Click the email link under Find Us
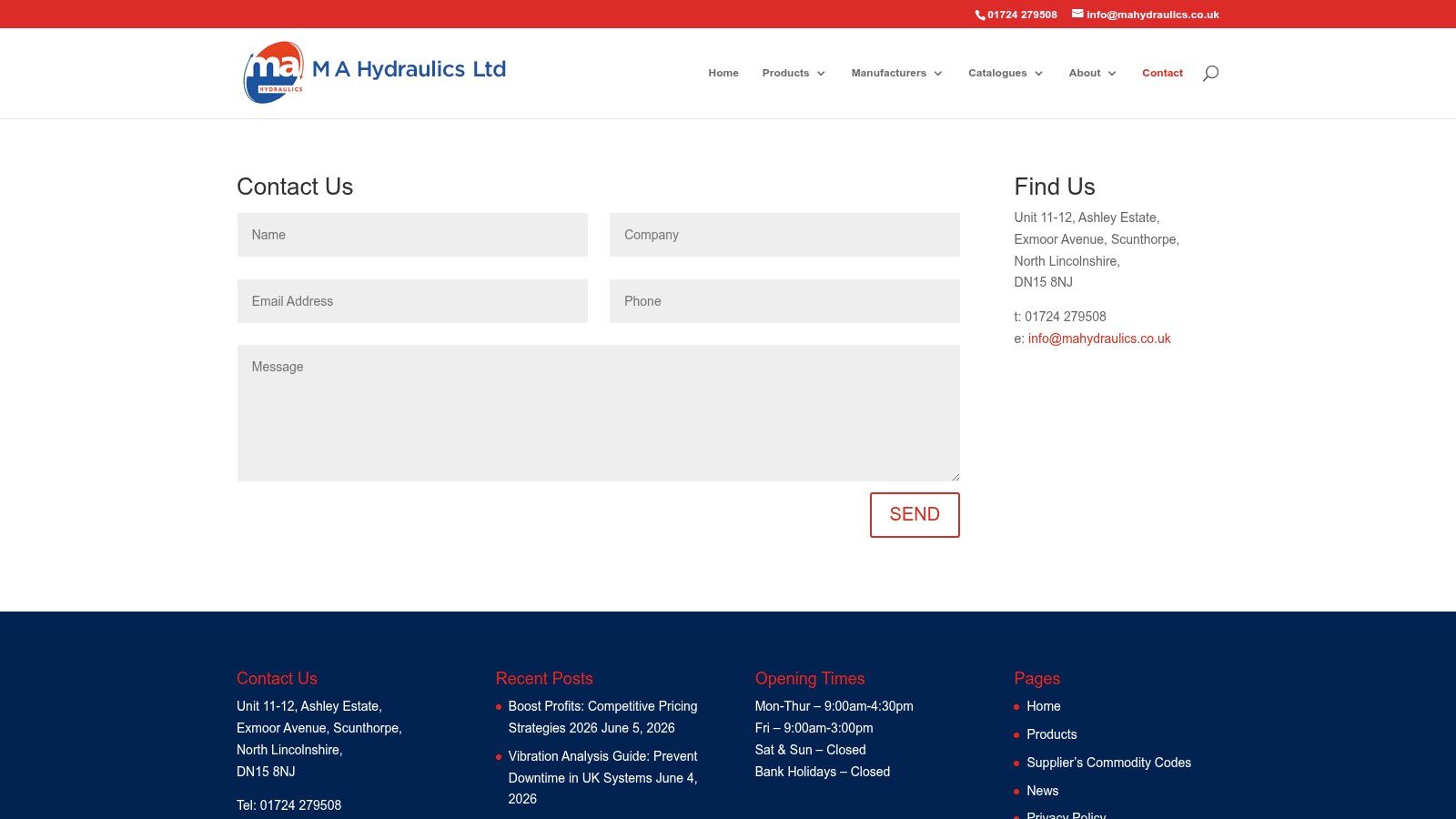Image resolution: width=1456 pixels, height=819 pixels. click(x=1099, y=339)
